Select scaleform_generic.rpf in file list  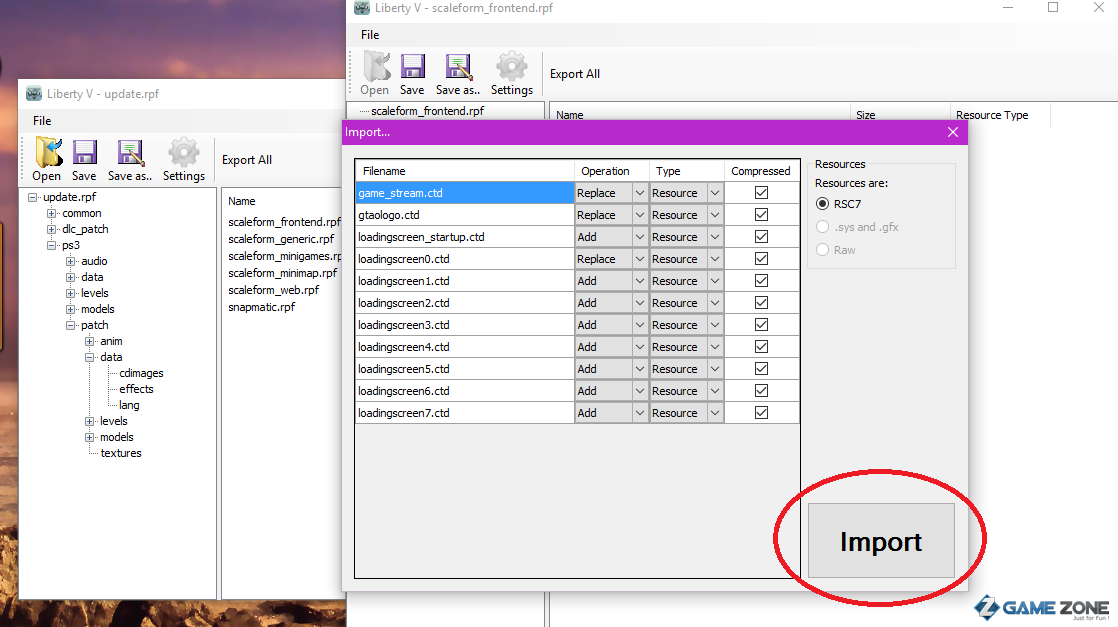click(x=281, y=239)
